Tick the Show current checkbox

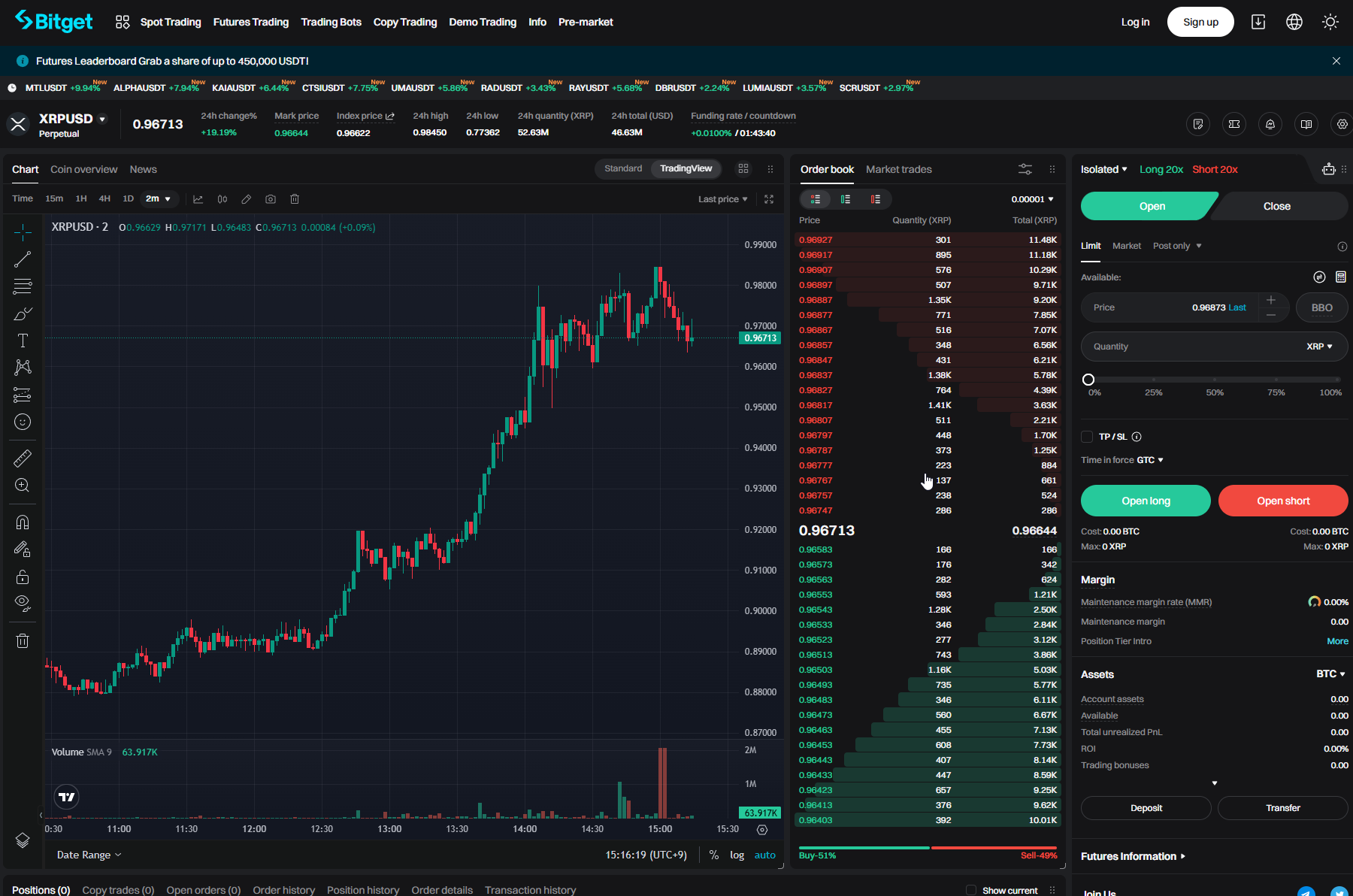click(971, 890)
